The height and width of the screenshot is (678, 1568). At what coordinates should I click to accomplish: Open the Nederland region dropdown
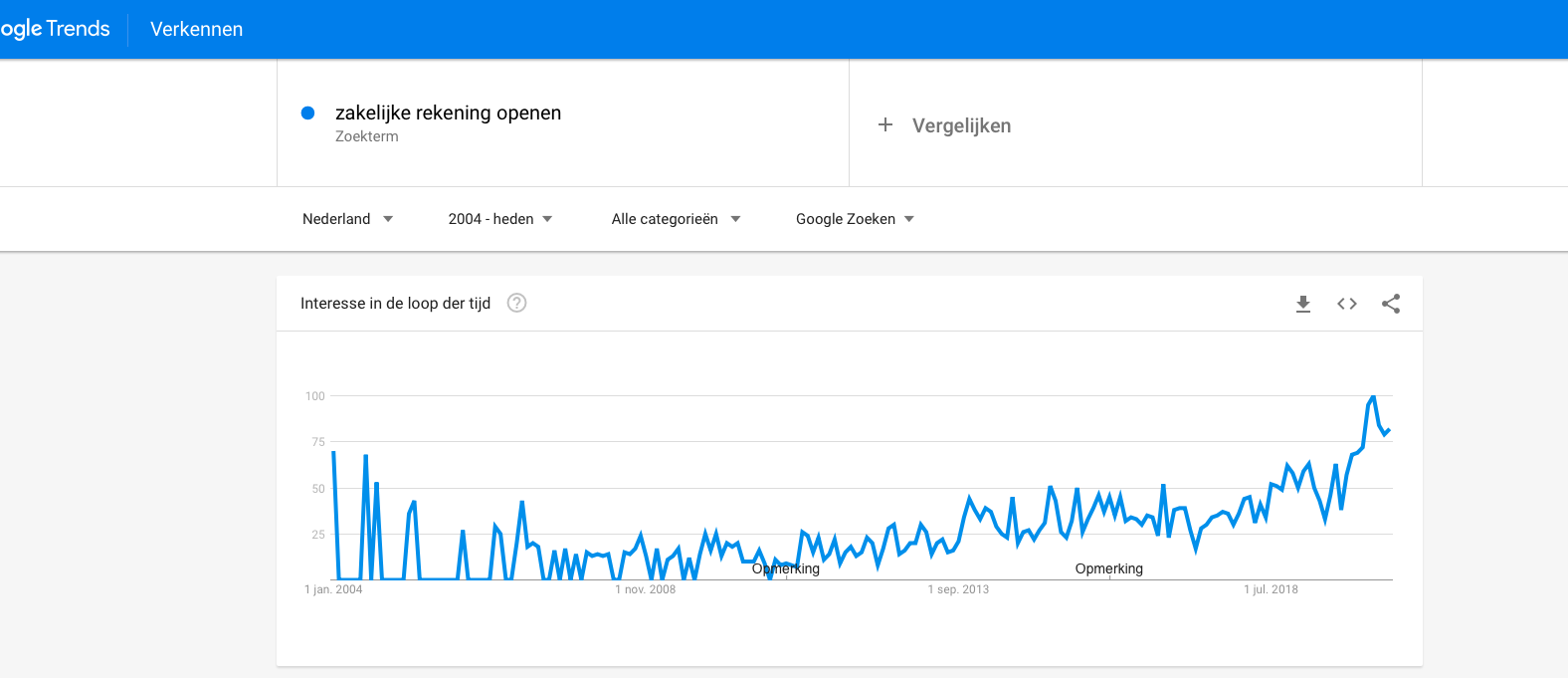pos(347,219)
